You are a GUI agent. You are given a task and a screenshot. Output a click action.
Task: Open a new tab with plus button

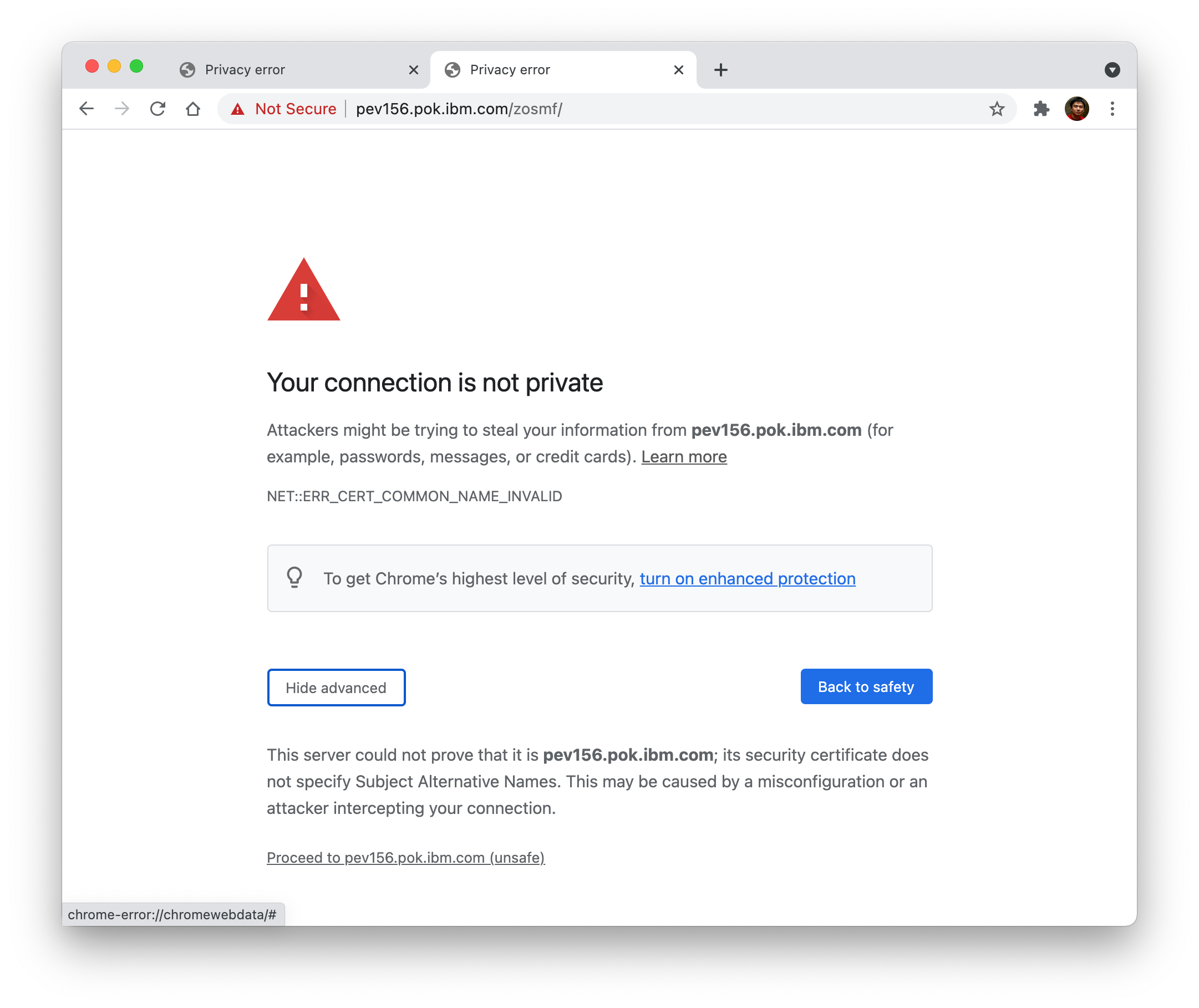(720, 70)
